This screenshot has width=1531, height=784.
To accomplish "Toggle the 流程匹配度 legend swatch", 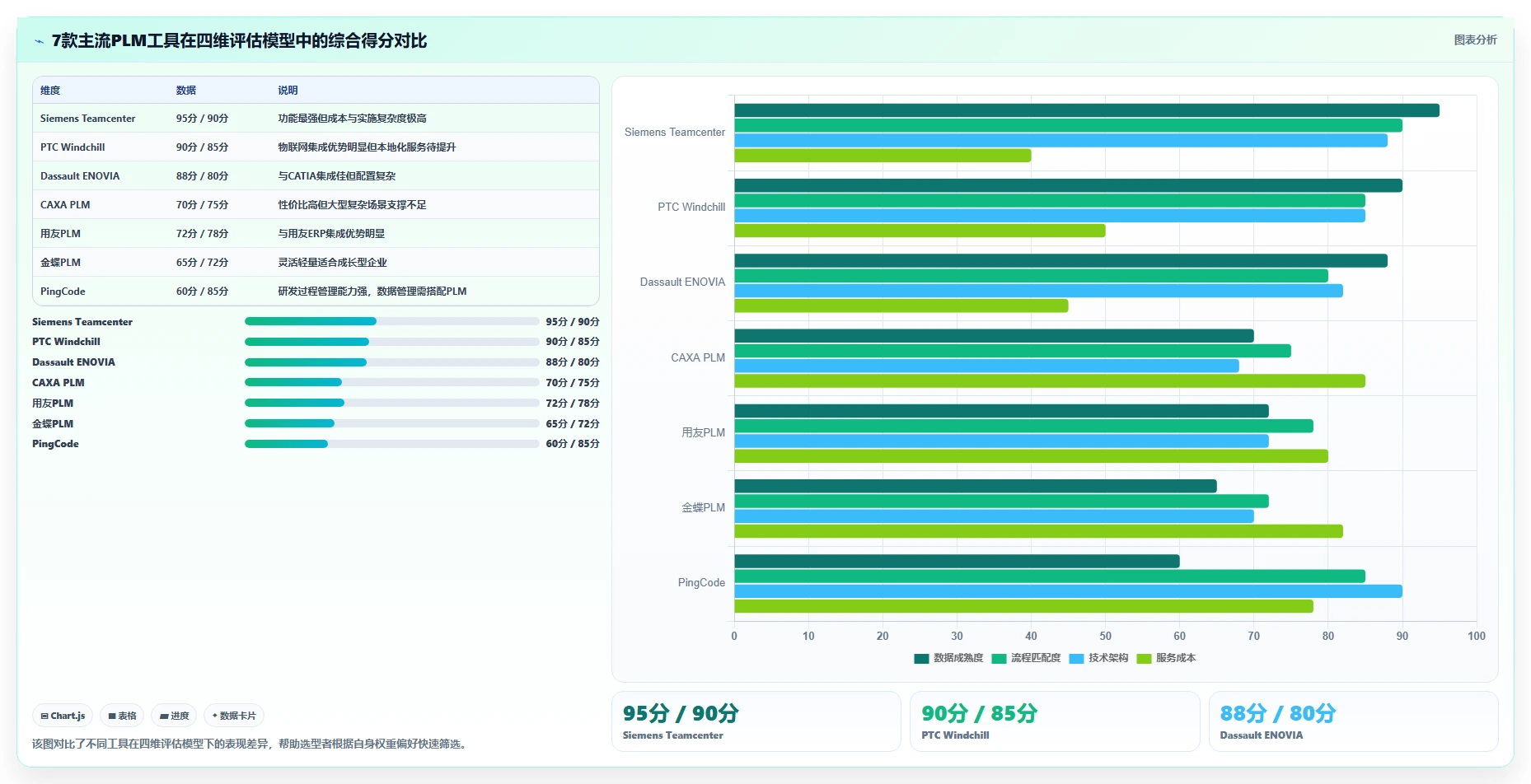I will [999, 658].
